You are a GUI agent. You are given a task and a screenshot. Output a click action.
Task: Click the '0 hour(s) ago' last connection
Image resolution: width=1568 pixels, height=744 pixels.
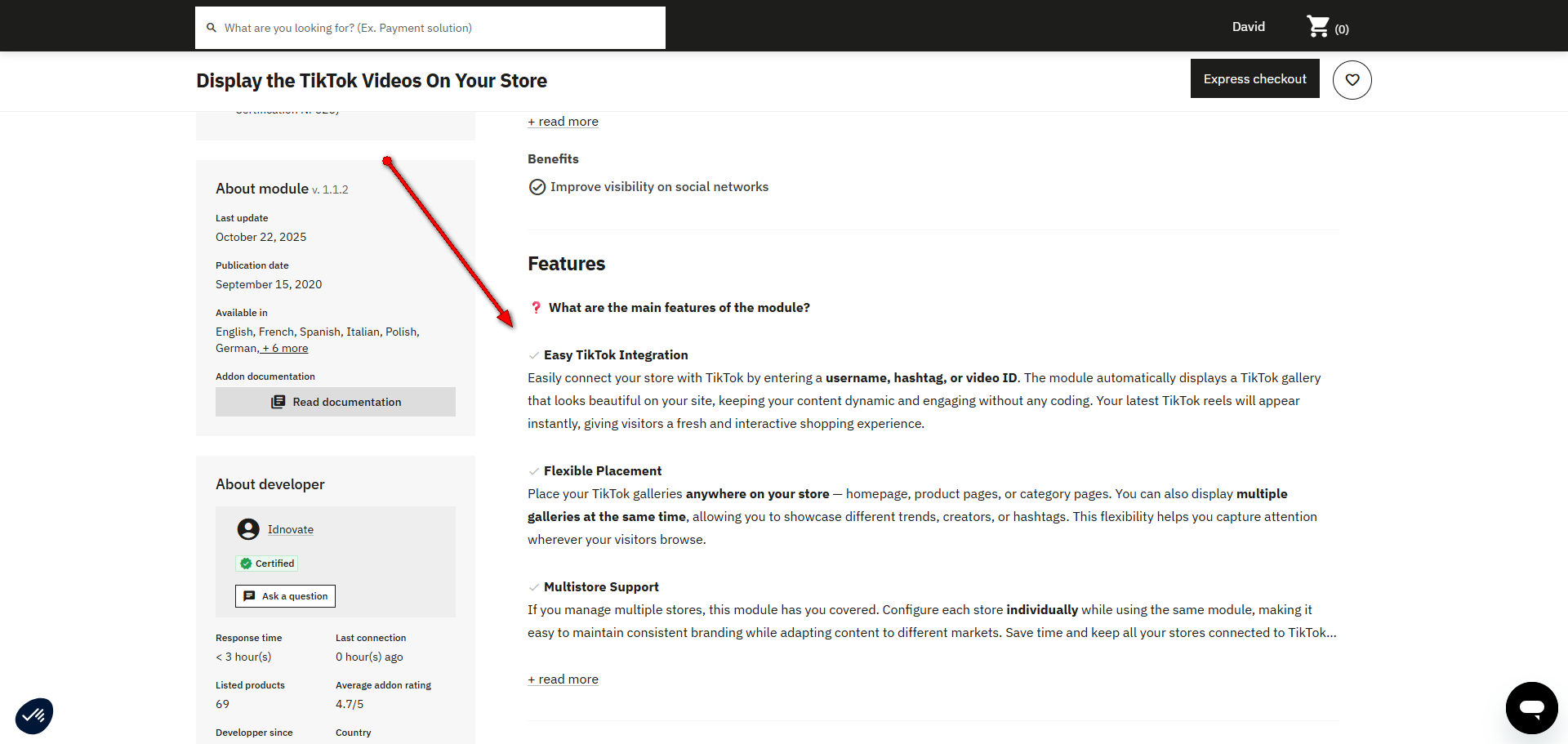(x=369, y=657)
